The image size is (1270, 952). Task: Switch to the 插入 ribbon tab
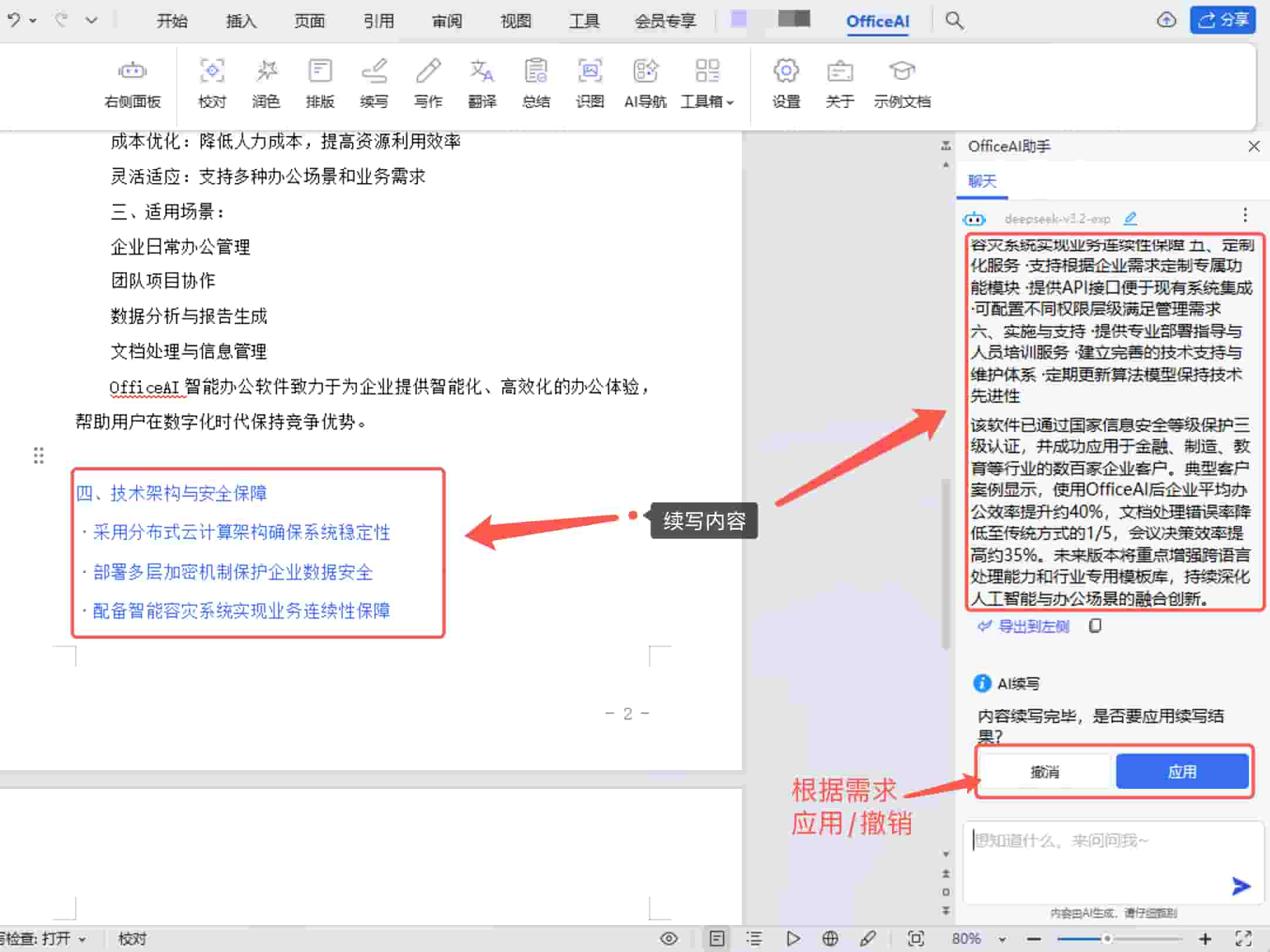click(241, 21)
